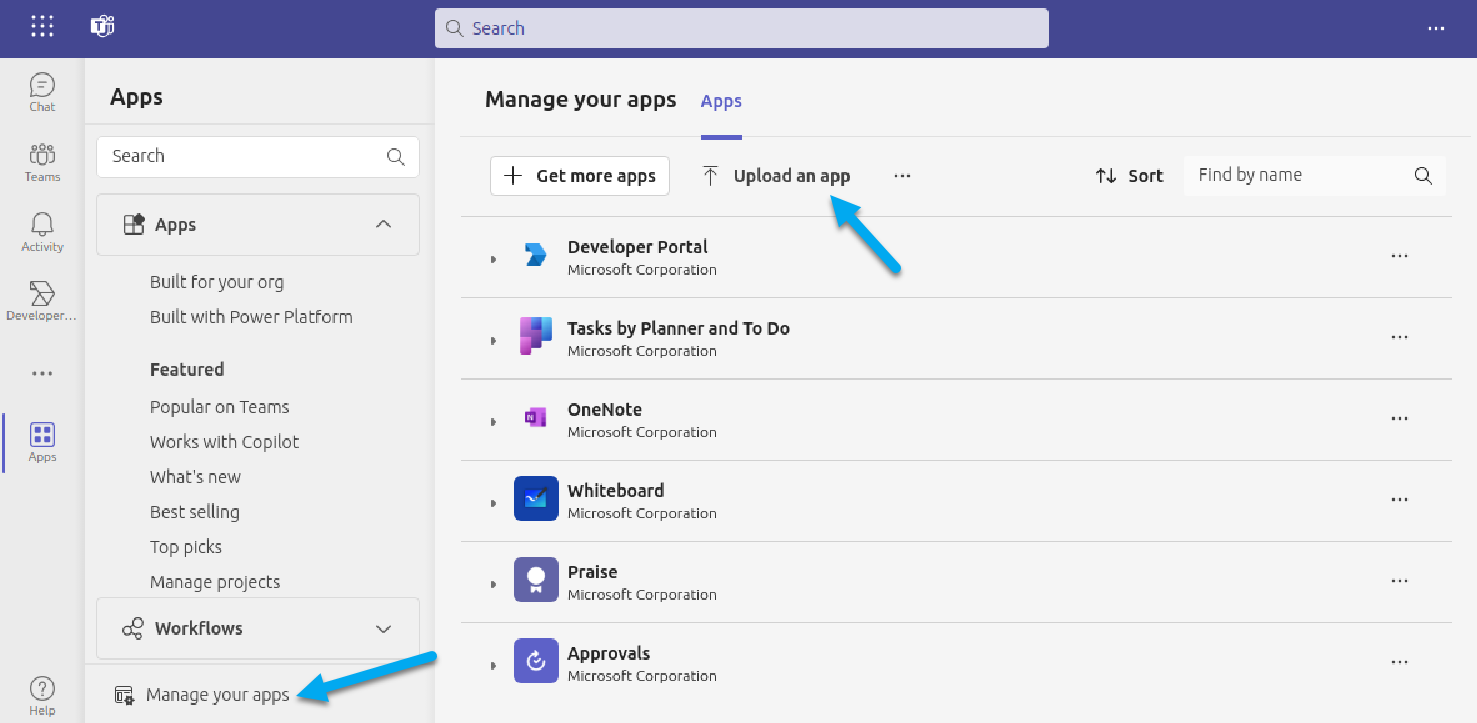Click the Microsoft Teams logo
Screen dimensions: 1477x723
pos(102,27)
